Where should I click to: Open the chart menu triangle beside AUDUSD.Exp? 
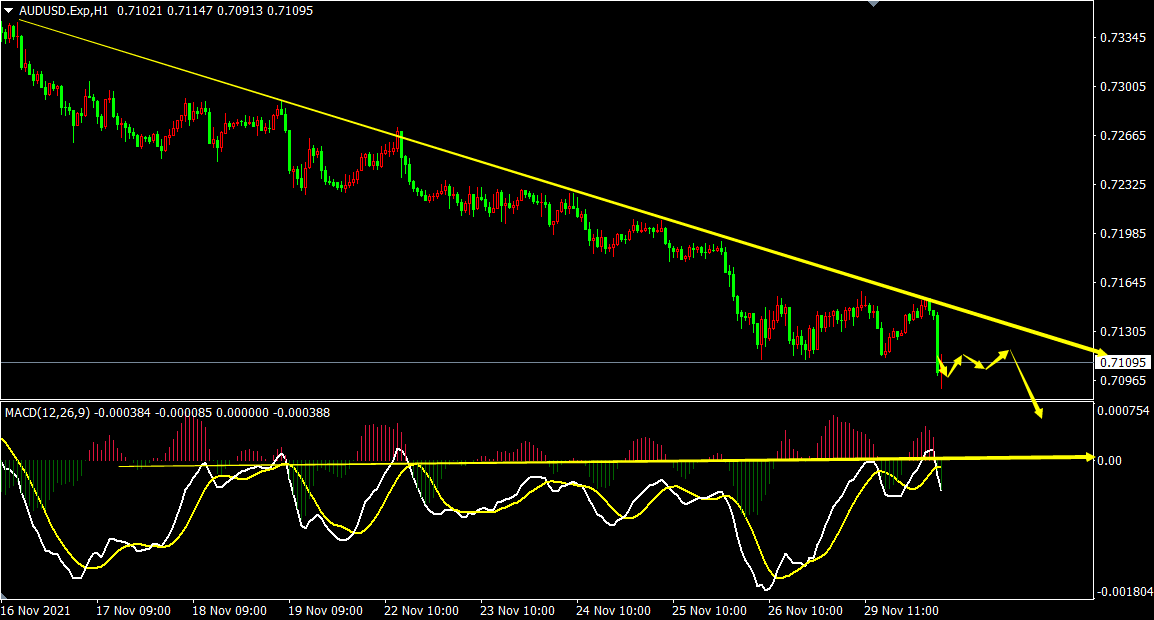[9, 10]
